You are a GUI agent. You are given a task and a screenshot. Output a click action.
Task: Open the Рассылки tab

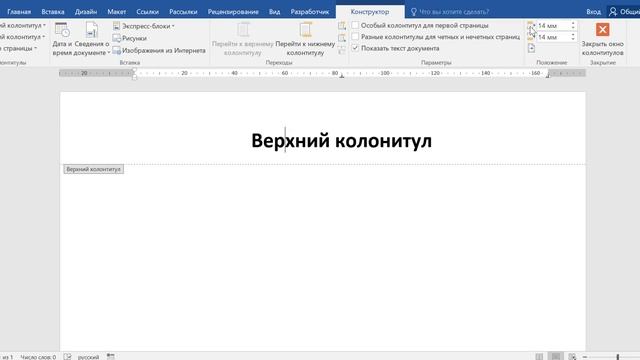pos(183,12)
